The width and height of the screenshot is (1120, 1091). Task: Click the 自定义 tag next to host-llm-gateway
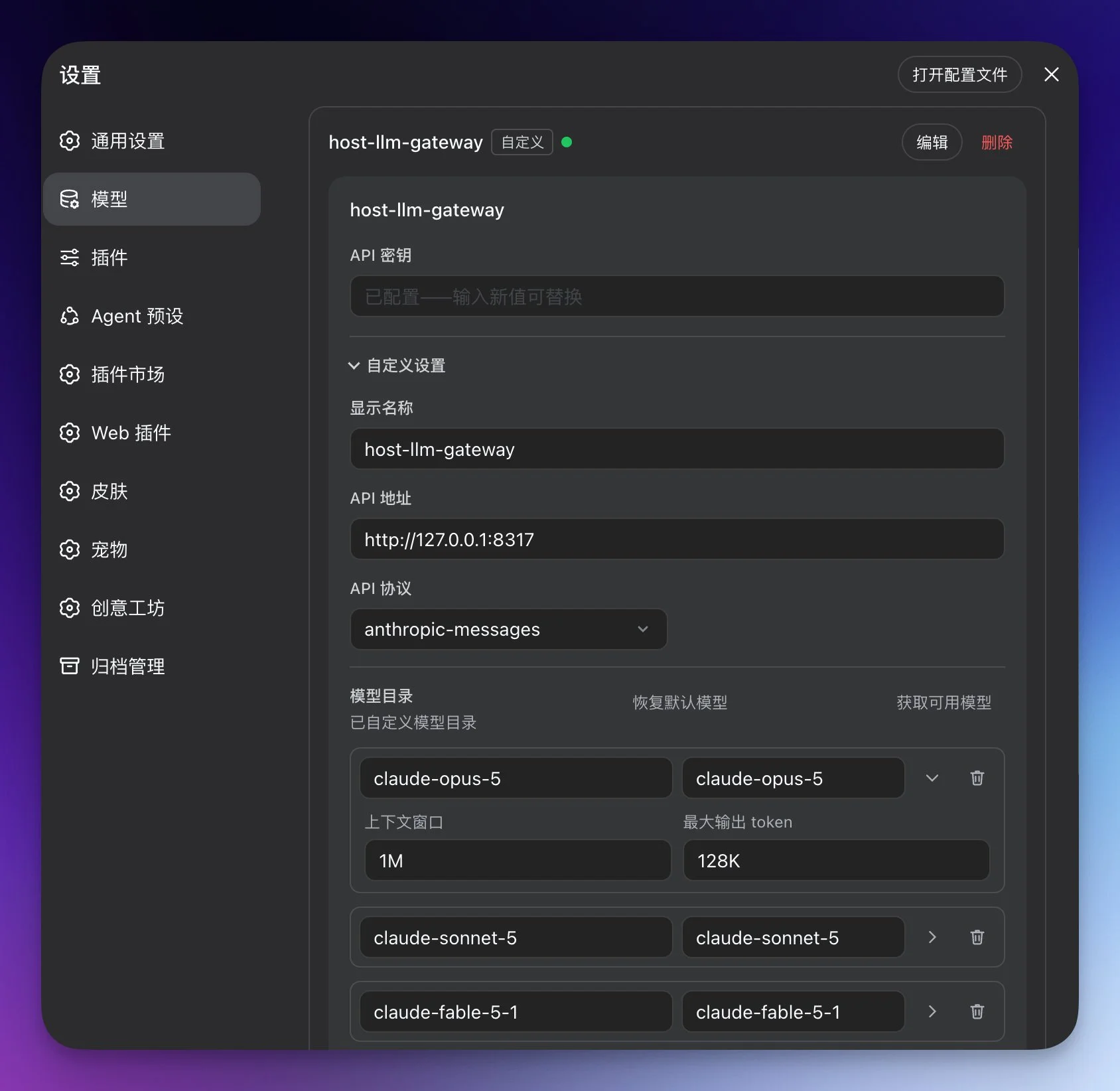click(522, 142)
